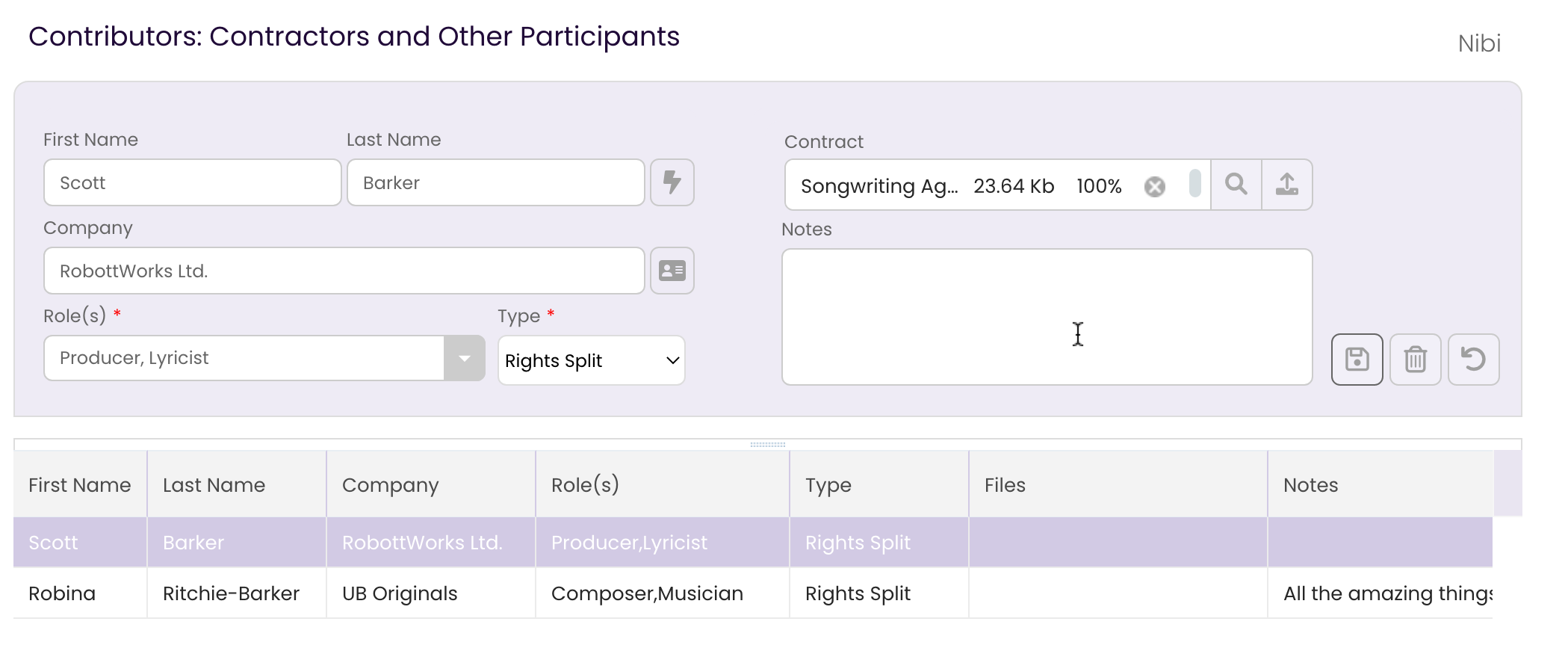The height and width of the screenshot is (657, 1568).
Task: Click the RobottWorks Ltd. table cell
Action: click(x=431, y=543)
